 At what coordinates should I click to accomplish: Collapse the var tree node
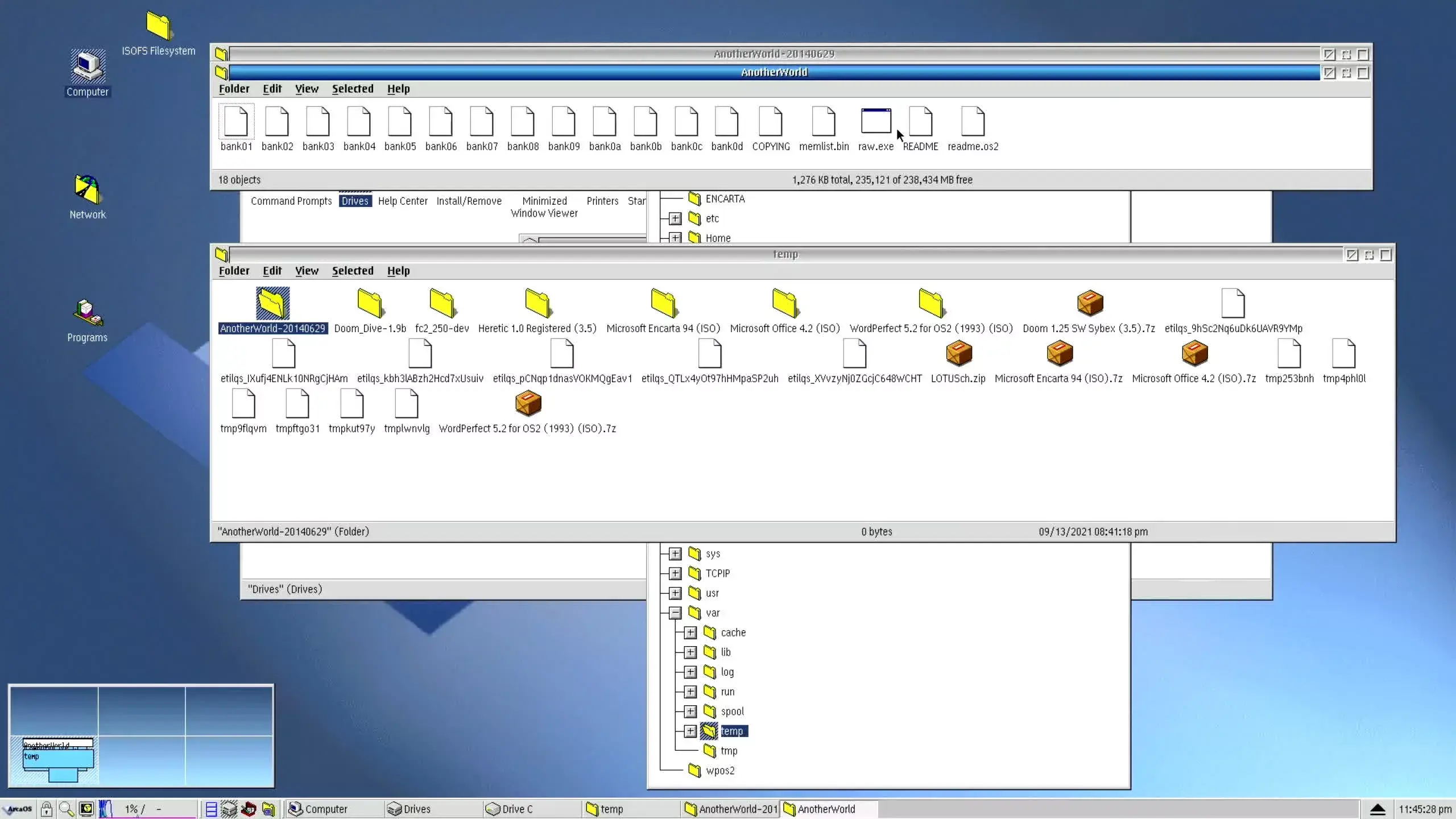tap(675, 613)
